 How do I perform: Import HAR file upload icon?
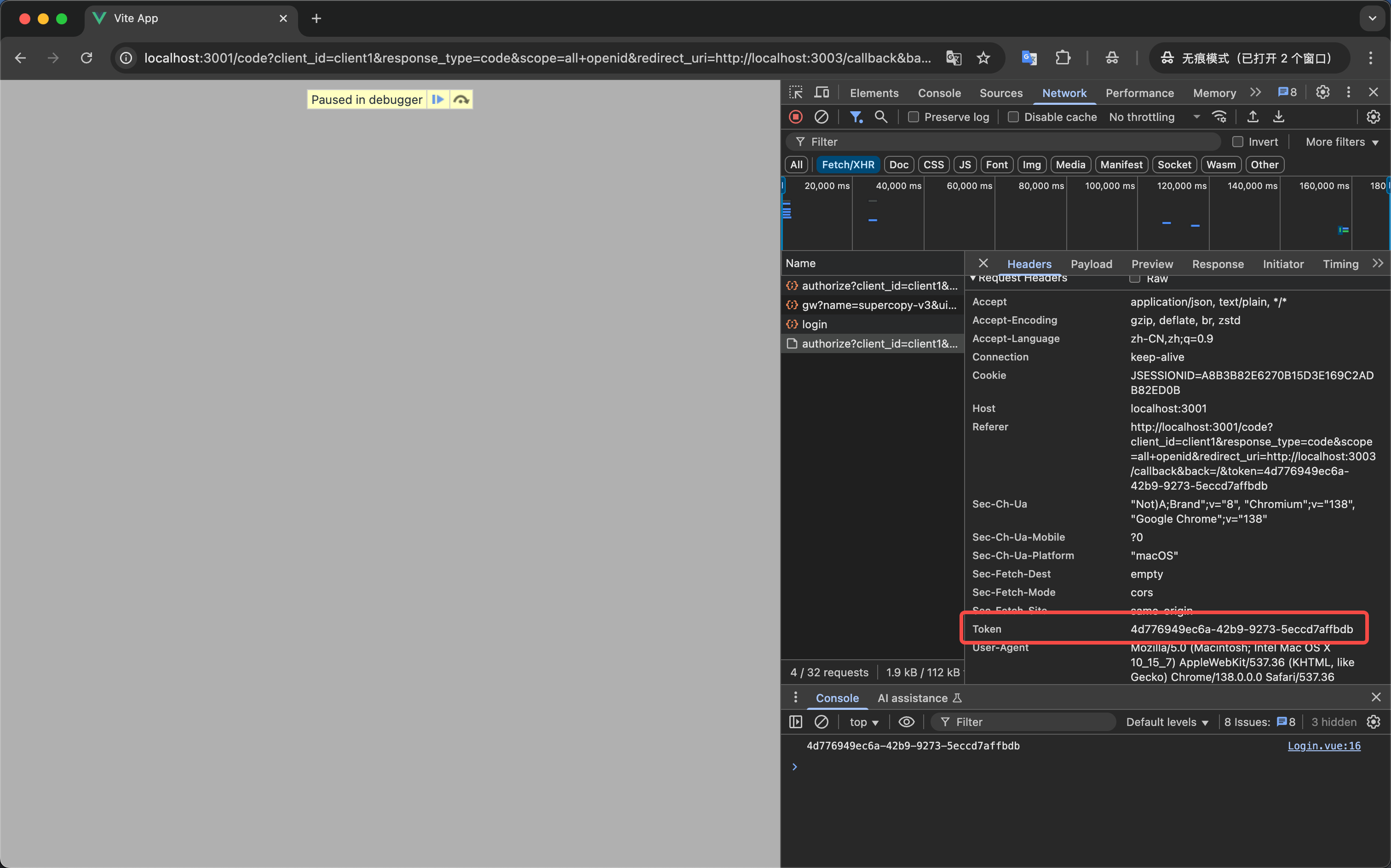coord(1253,117)
